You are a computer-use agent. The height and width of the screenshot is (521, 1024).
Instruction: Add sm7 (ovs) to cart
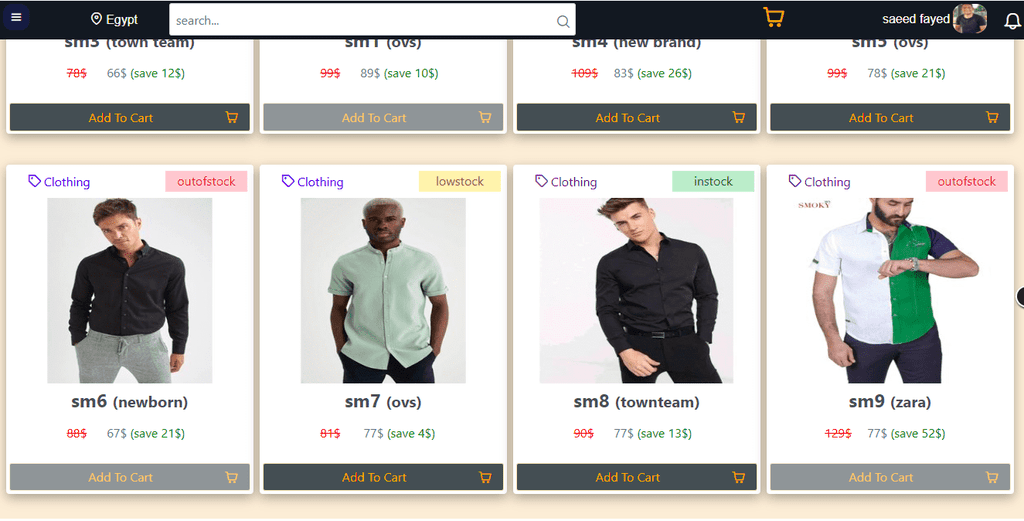click(x=383, y=477)
